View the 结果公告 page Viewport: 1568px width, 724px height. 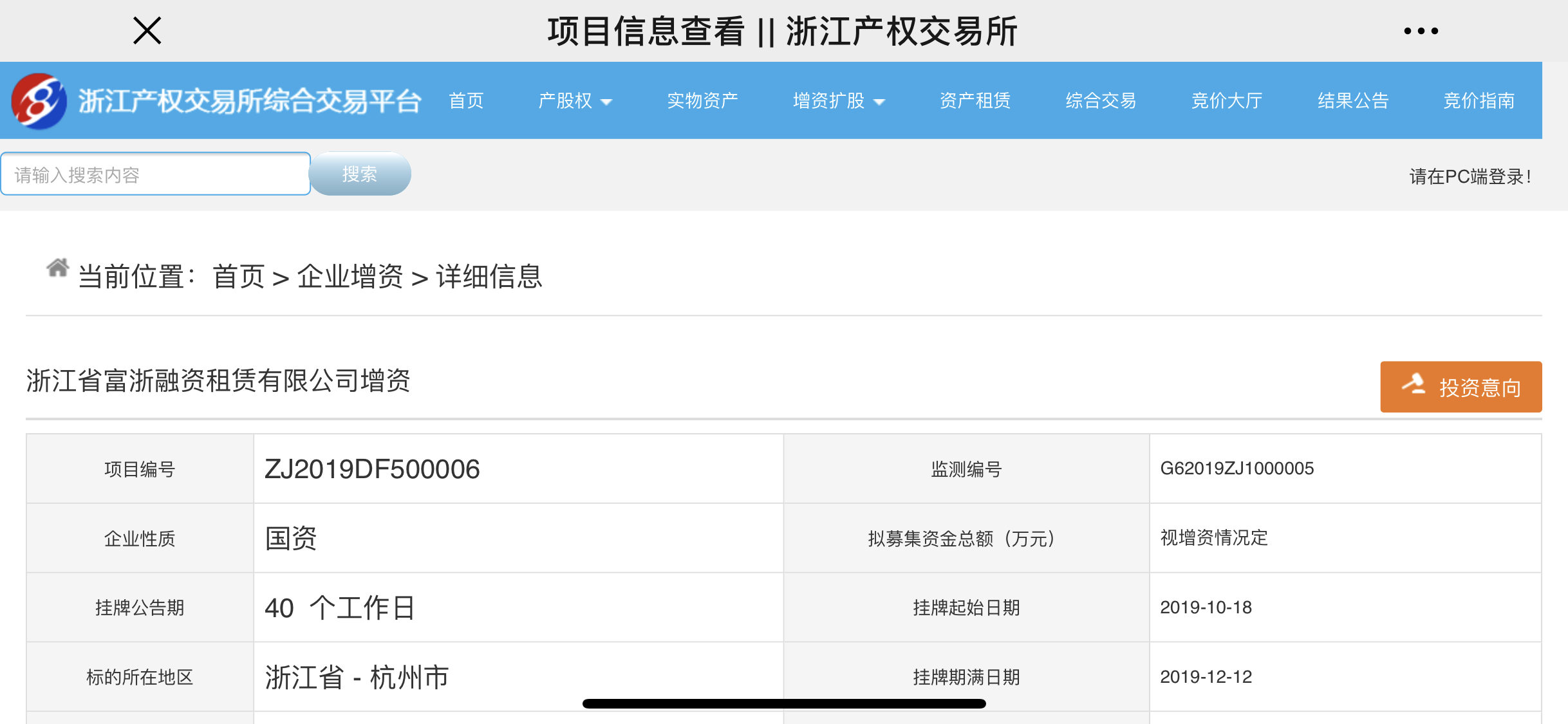click(x=1352, y=100)
